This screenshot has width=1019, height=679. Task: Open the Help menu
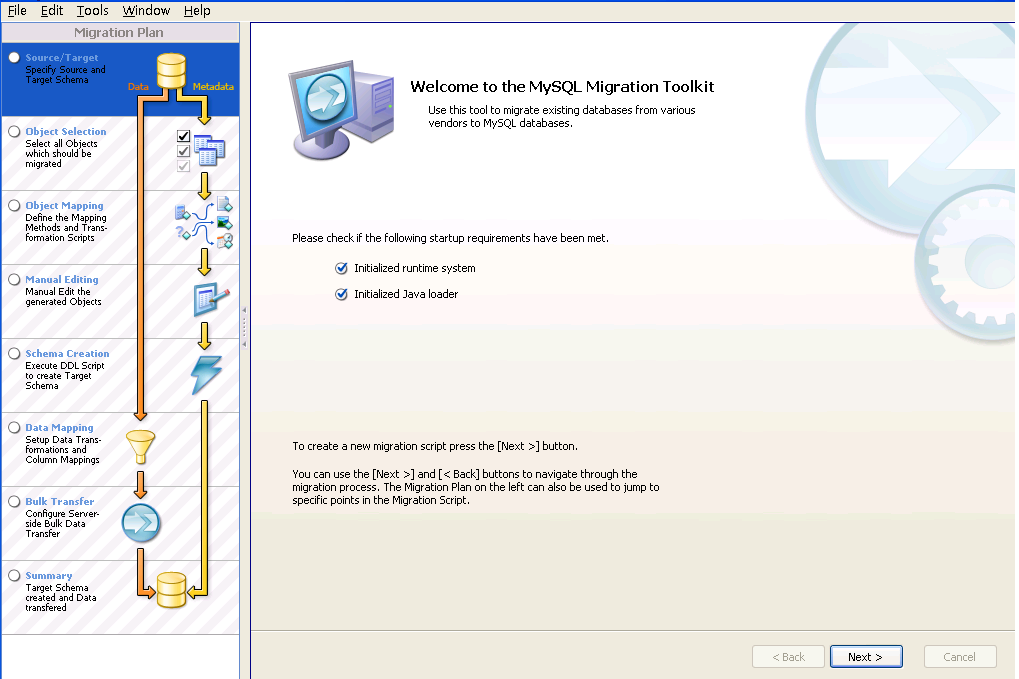[x=197, y=10]
